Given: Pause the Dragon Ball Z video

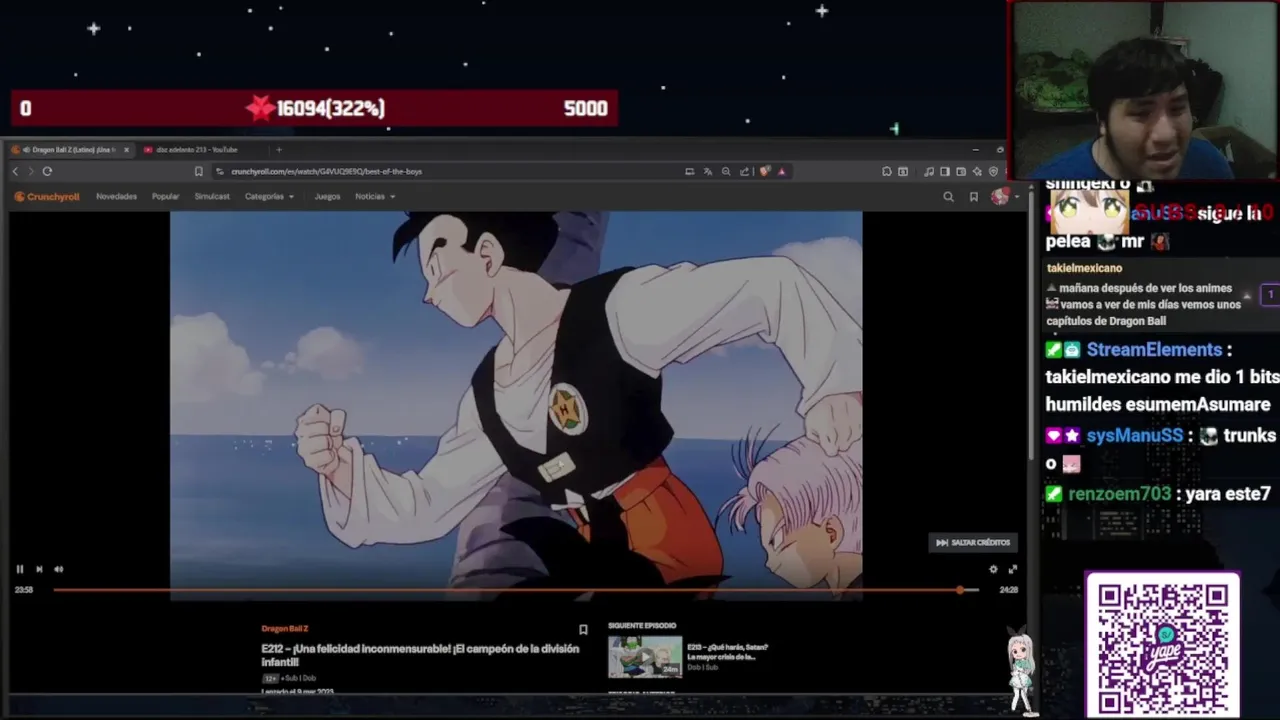Looking at the screenshot, I should pyautogui.click(x=19, y=569).
